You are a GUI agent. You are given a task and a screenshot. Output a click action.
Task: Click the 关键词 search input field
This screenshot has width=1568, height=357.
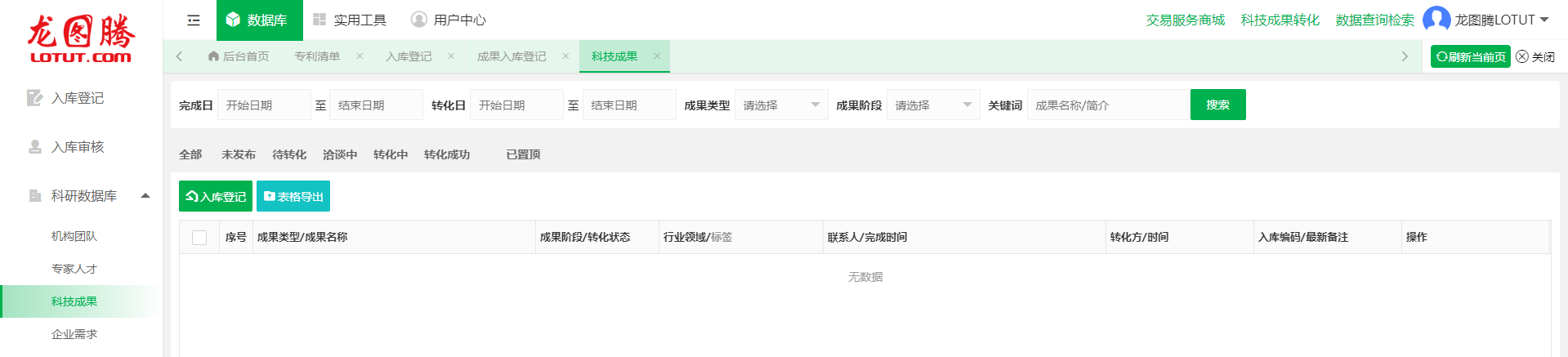(x=1107, y=105)
